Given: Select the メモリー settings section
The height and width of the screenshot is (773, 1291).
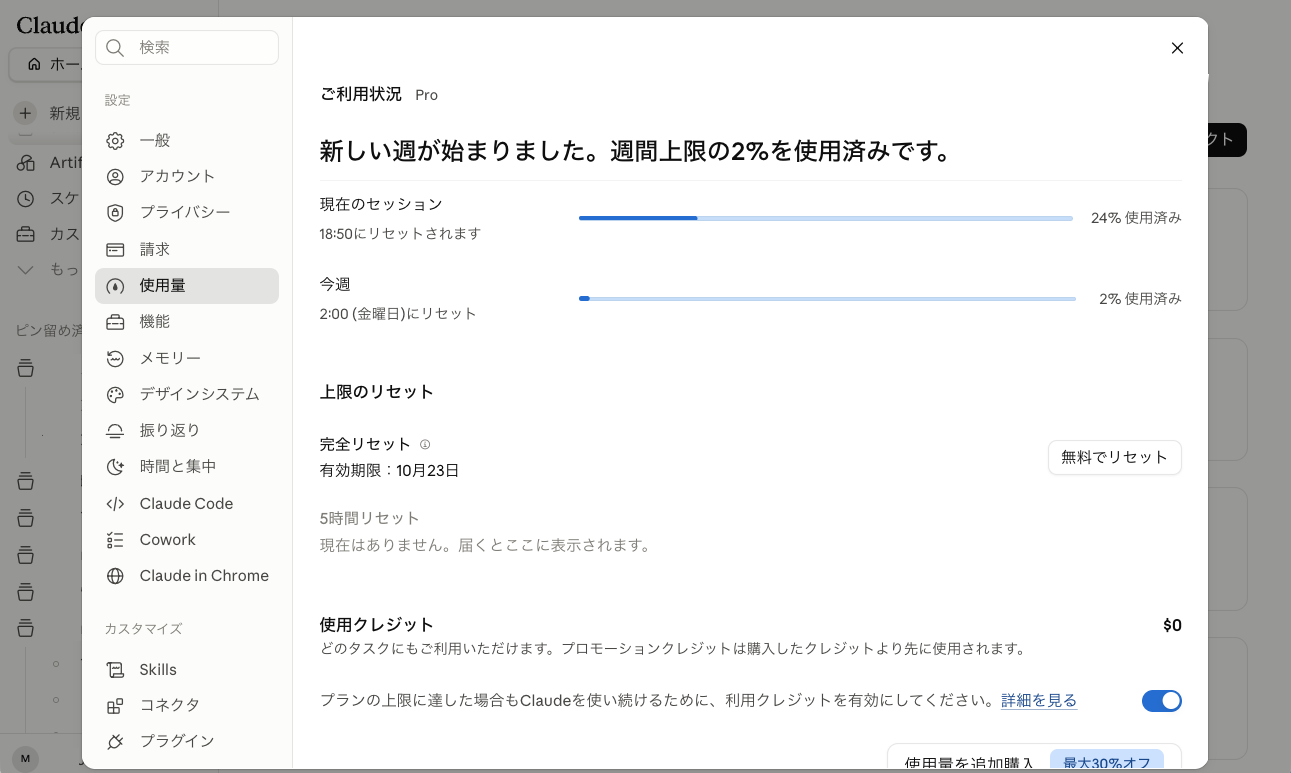Looking at the screenshot, I should [x=187, y=359].
